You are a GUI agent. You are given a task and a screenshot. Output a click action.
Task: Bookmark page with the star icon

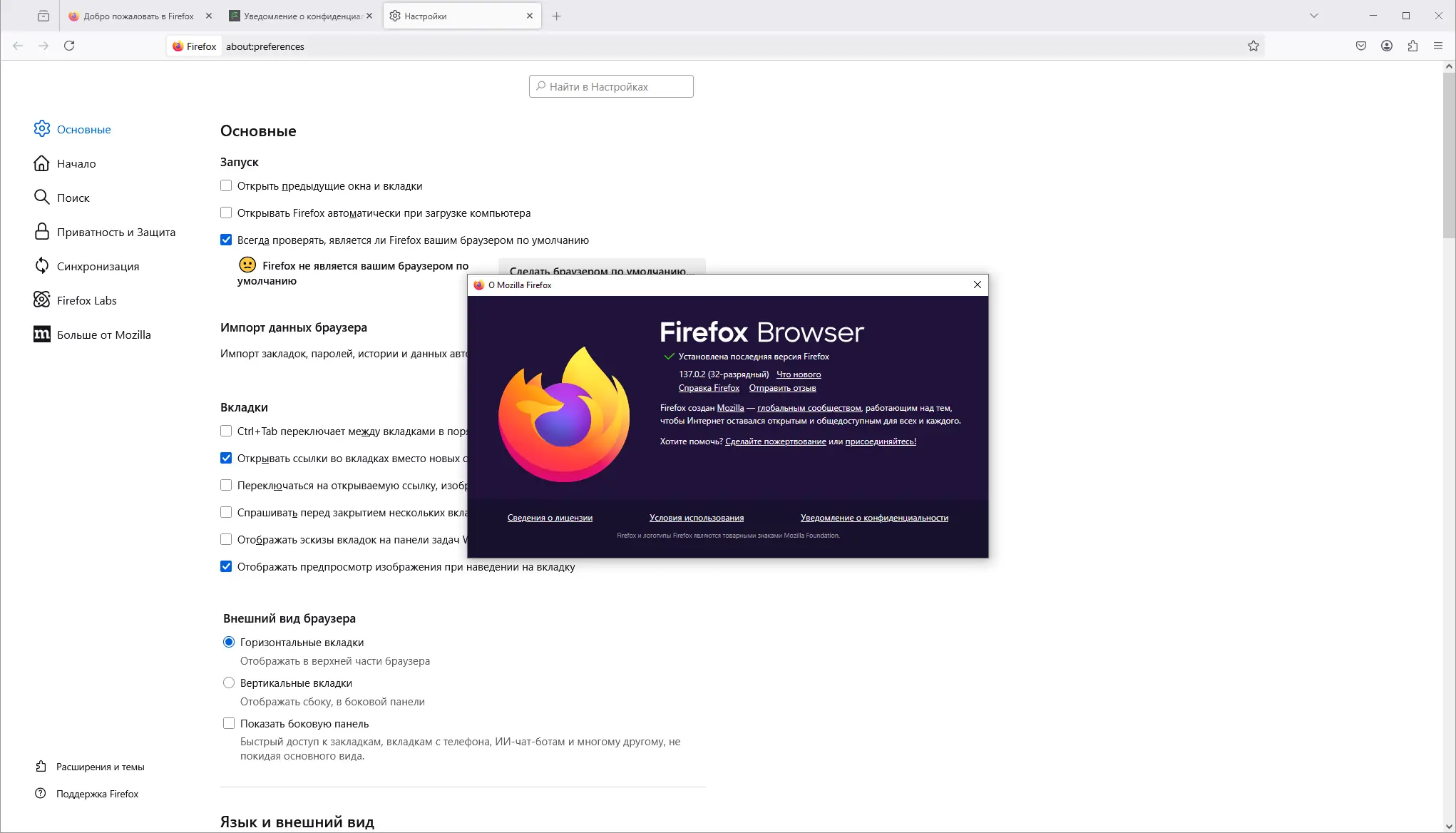tap(1253, 46)
